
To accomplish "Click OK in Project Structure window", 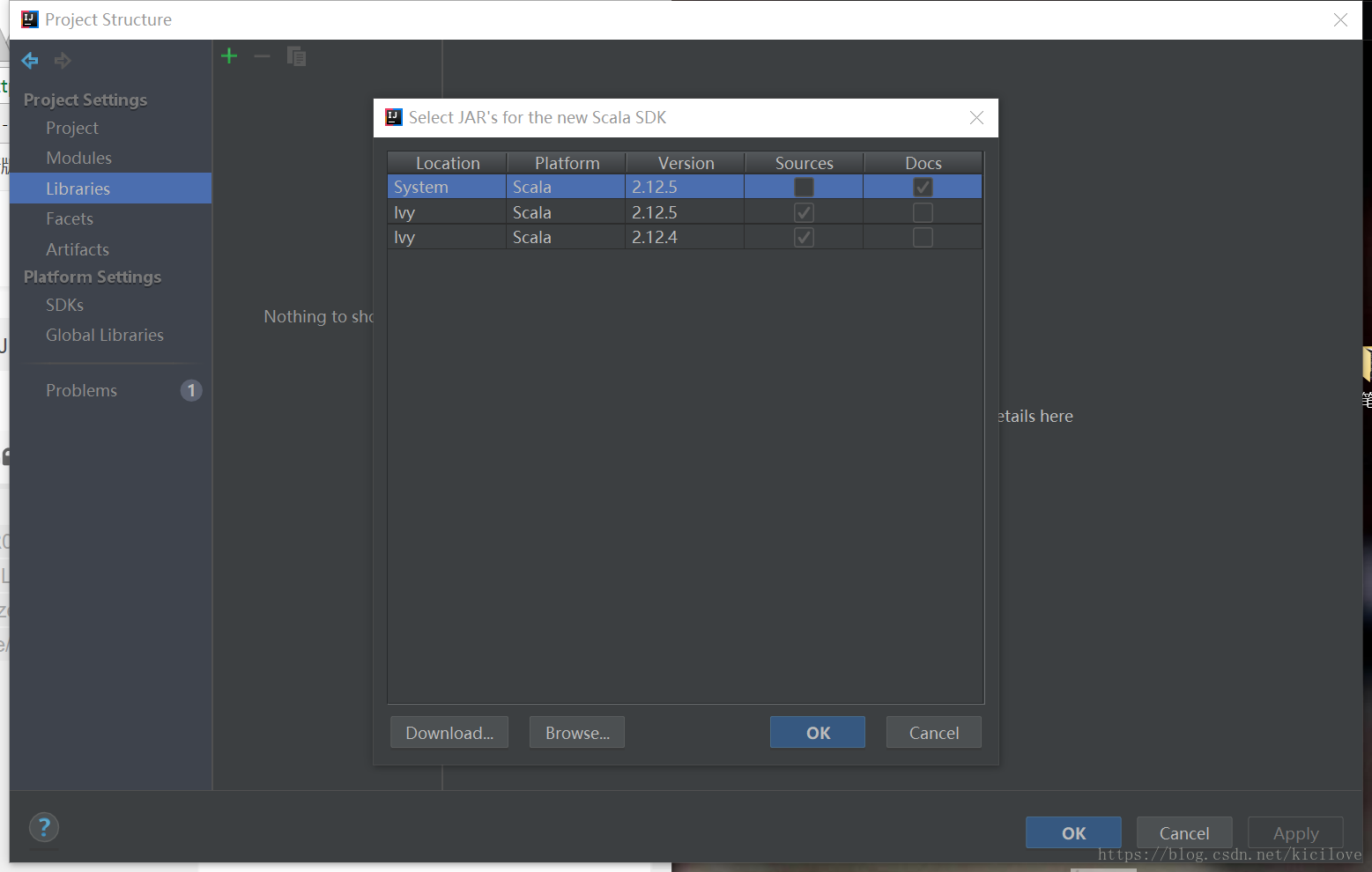I will click(x=1073, y=833).
